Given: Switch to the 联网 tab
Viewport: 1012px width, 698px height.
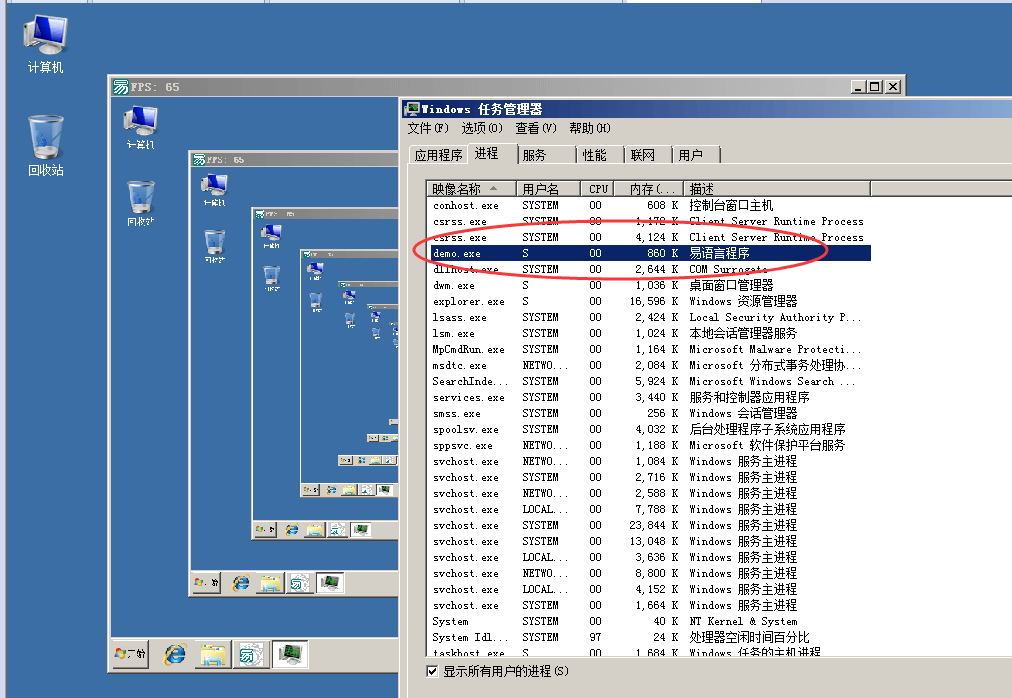Looking at the screenshot, I should pos(640,155).
